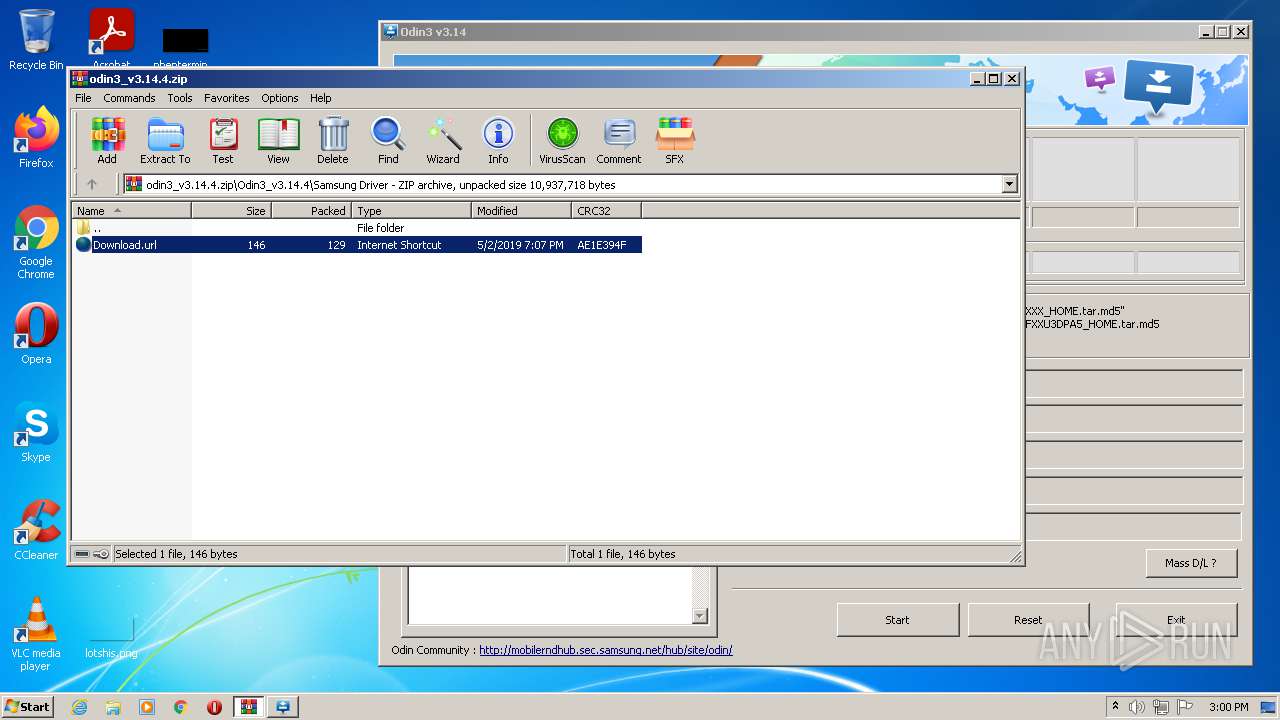The image size is (1280, 720).
Task: Show archive Info icon
Action: point(498,141)
